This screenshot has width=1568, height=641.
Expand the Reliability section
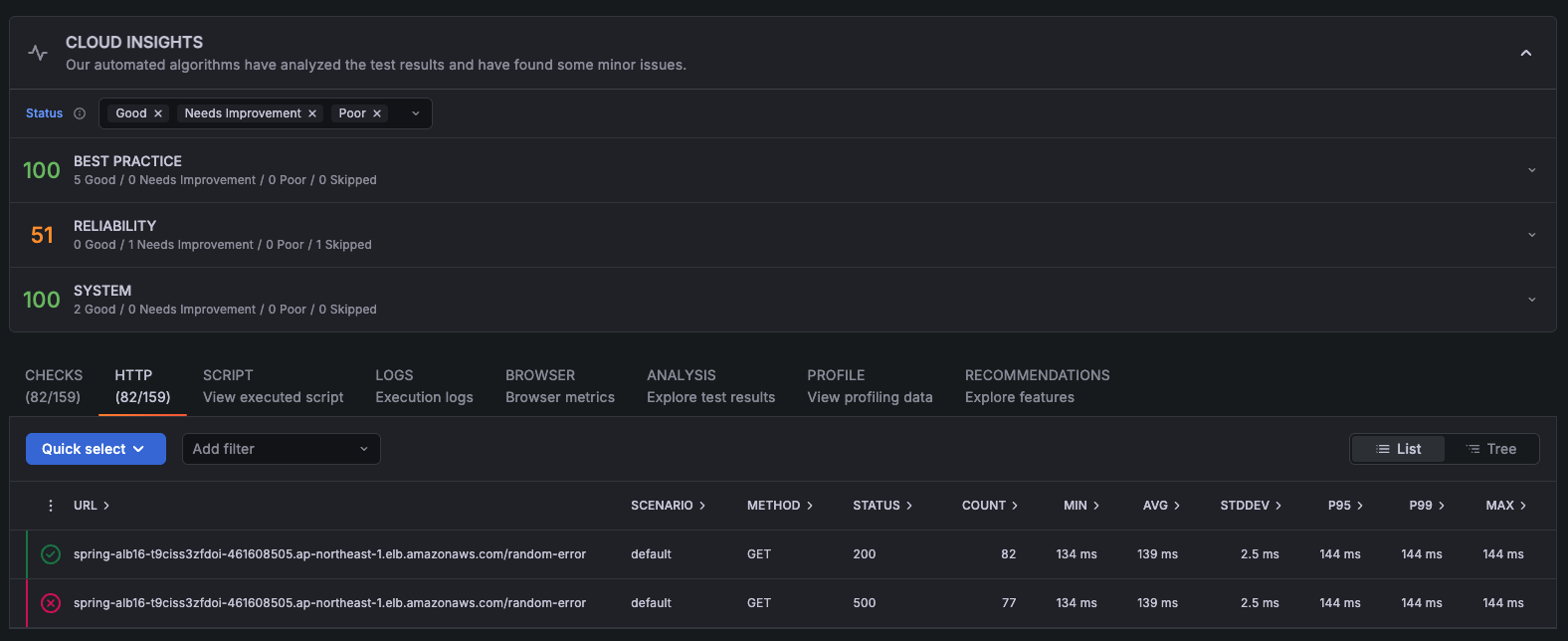coord(1531,235)
